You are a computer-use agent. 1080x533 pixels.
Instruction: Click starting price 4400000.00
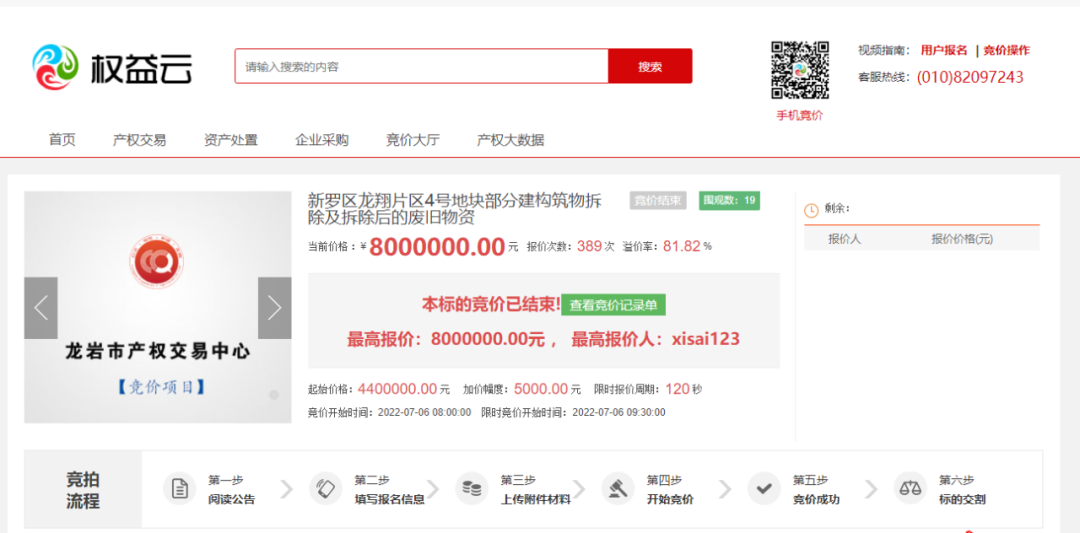coord(397,389)
